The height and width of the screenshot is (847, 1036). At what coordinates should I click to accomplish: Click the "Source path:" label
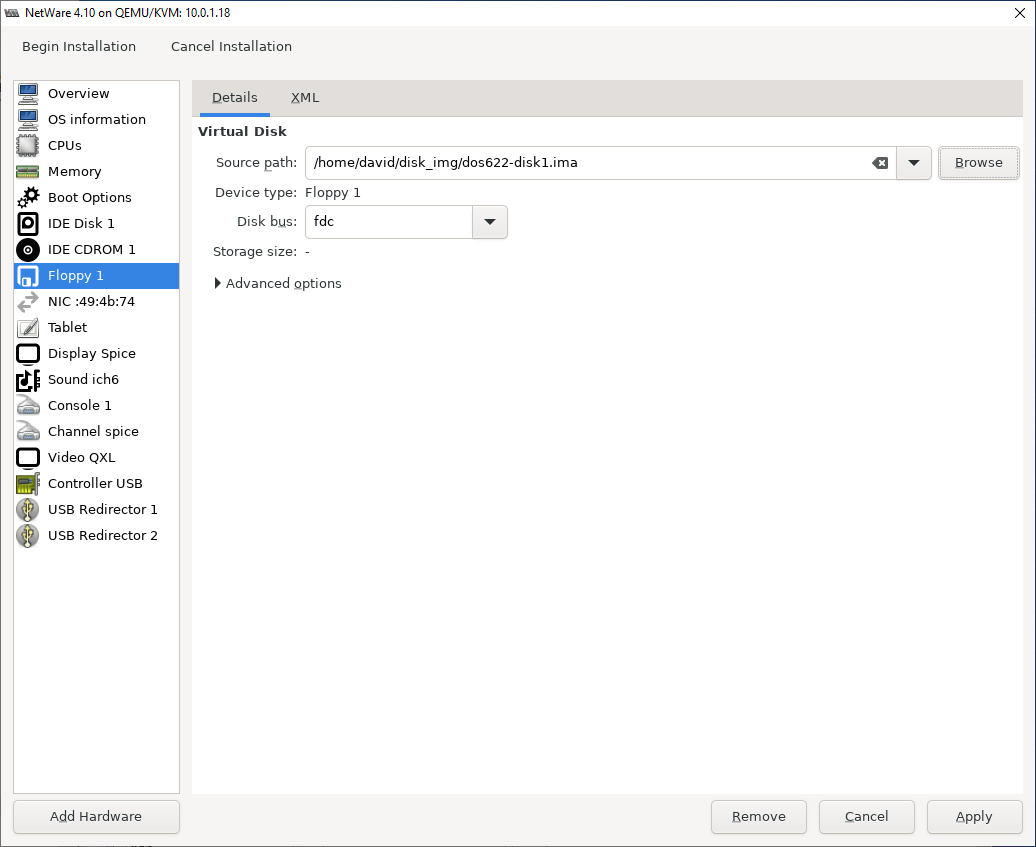click(256, 163)
